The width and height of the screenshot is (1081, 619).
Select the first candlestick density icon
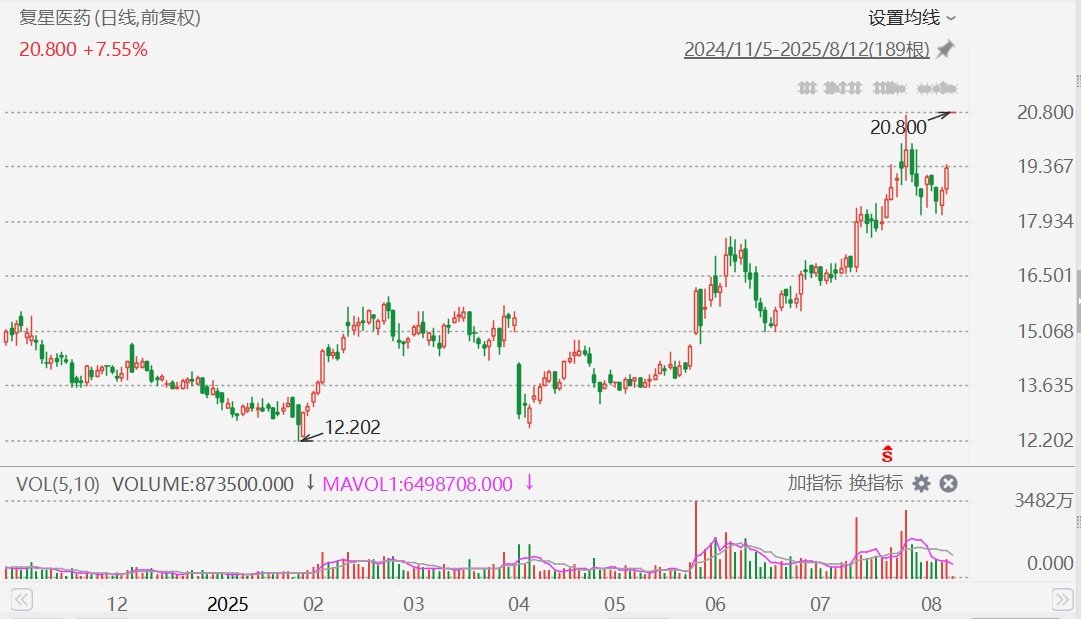coord(807,88)
